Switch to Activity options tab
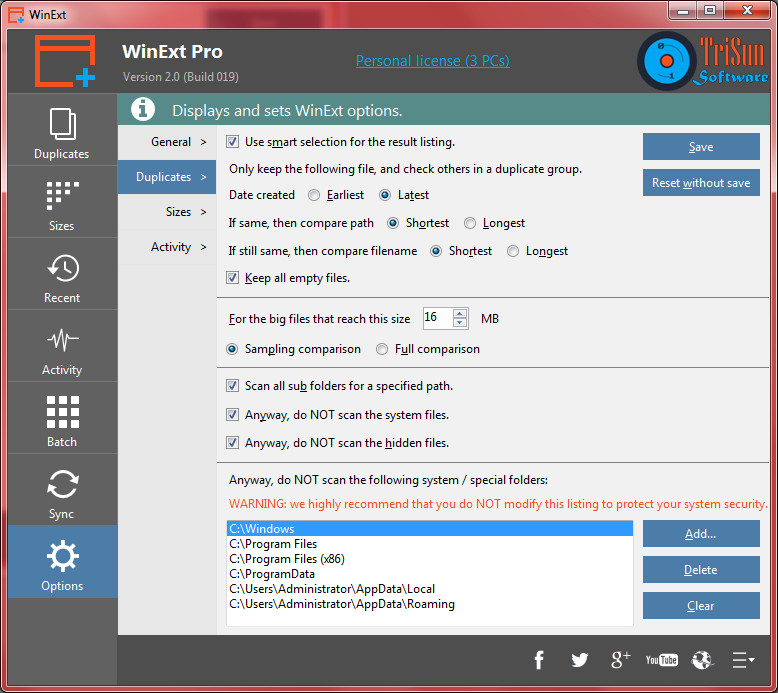This screenshot has height=693, width=778. (x=167, y=247)
